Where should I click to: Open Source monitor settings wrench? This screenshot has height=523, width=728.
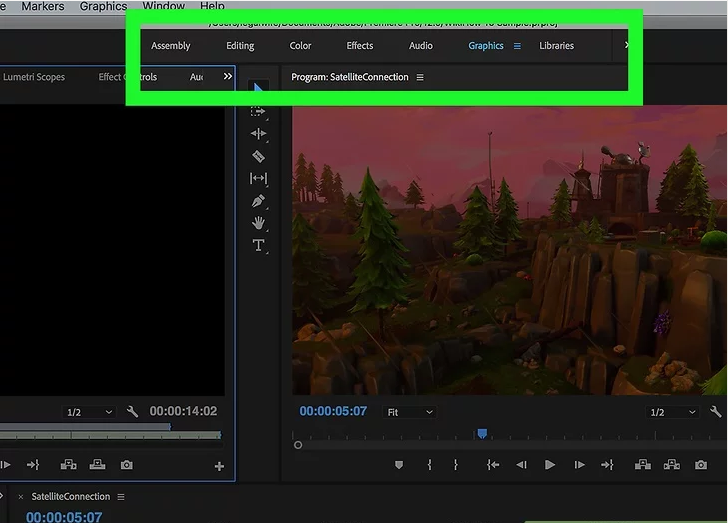(132, 412)
